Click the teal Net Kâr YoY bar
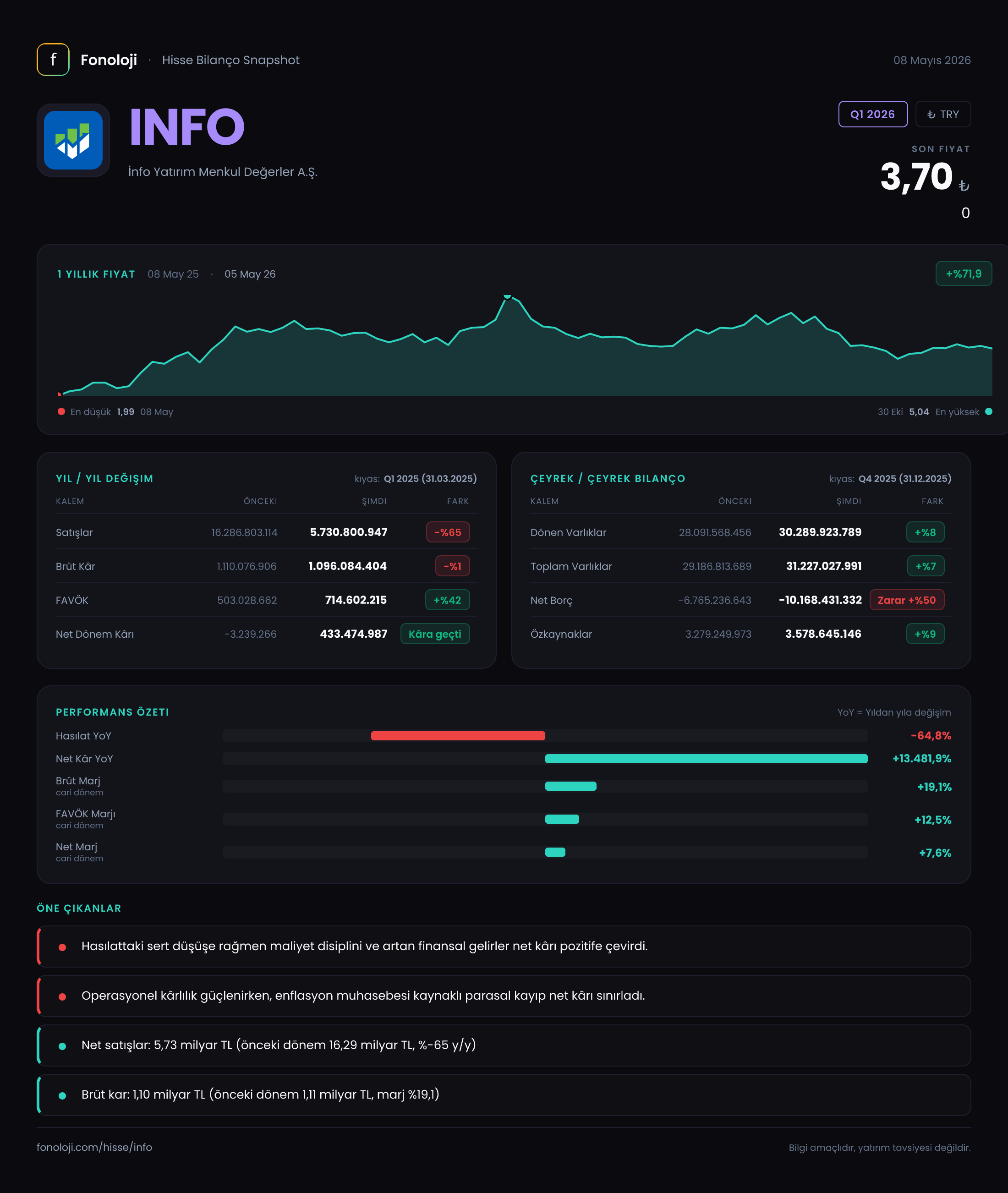This screenshot has width=1008, height=1193. pos(706,759)
